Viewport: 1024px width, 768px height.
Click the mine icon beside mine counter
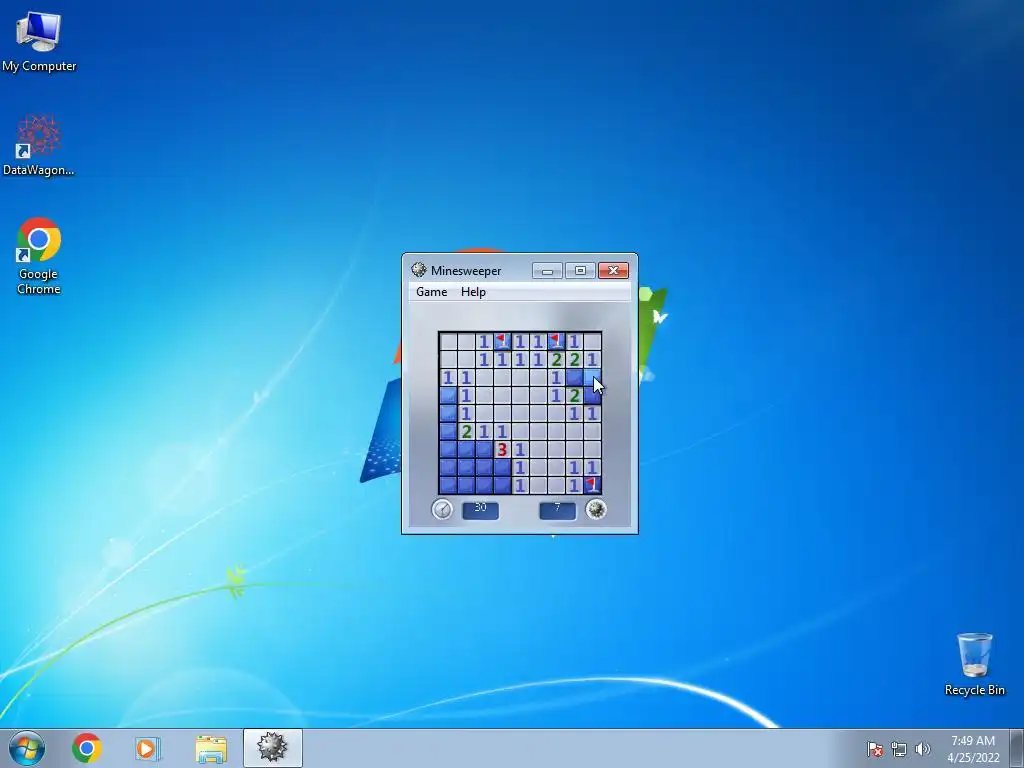pyautogui.click(x=596, y=509)
